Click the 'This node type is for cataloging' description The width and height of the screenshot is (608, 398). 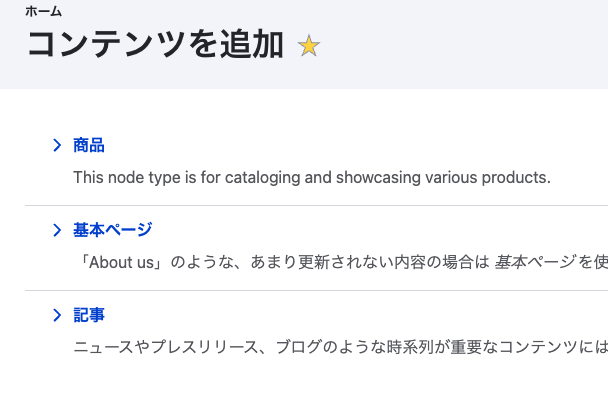pyautogui.click(x=312, y=178)
